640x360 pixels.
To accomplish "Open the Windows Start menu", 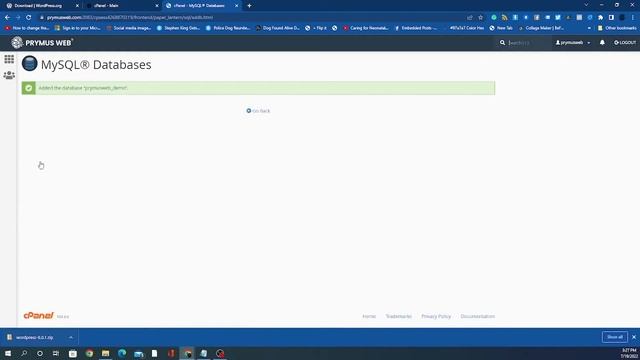I will (x=8, y=353).
